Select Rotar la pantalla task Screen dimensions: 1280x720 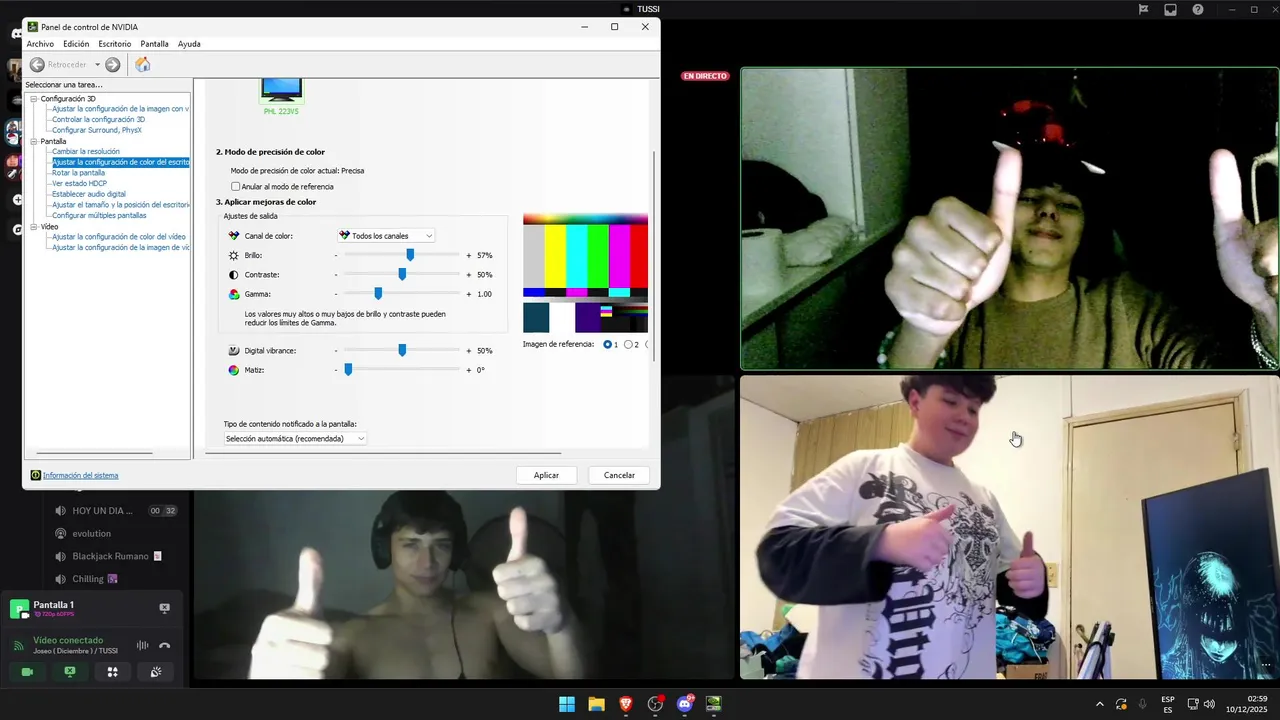click(78, 172)
